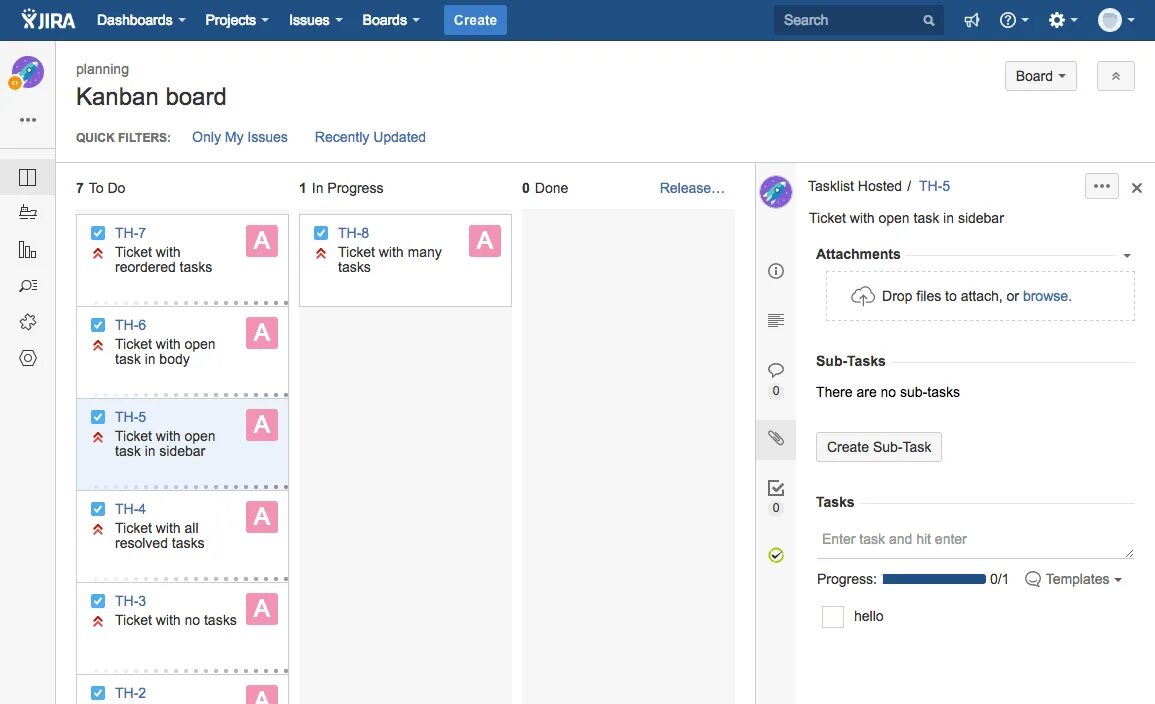Click the JIRA logo
Screen dimensions: 1155x704
pyautogui.click(x=48, y=20)
